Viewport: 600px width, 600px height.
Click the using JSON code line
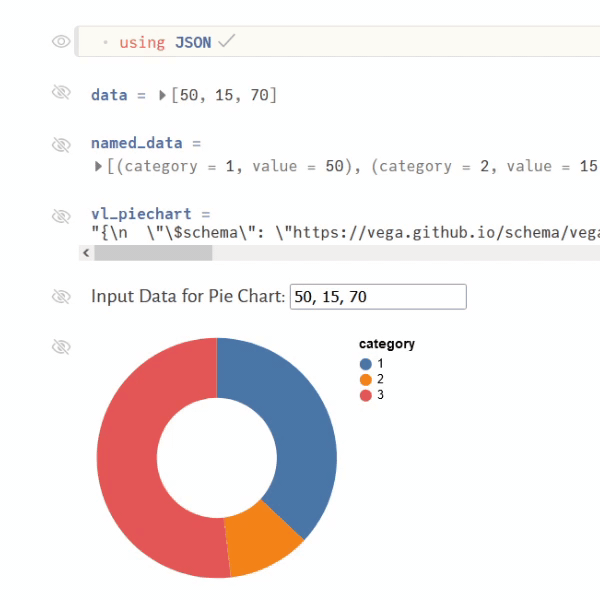[339, 42]
